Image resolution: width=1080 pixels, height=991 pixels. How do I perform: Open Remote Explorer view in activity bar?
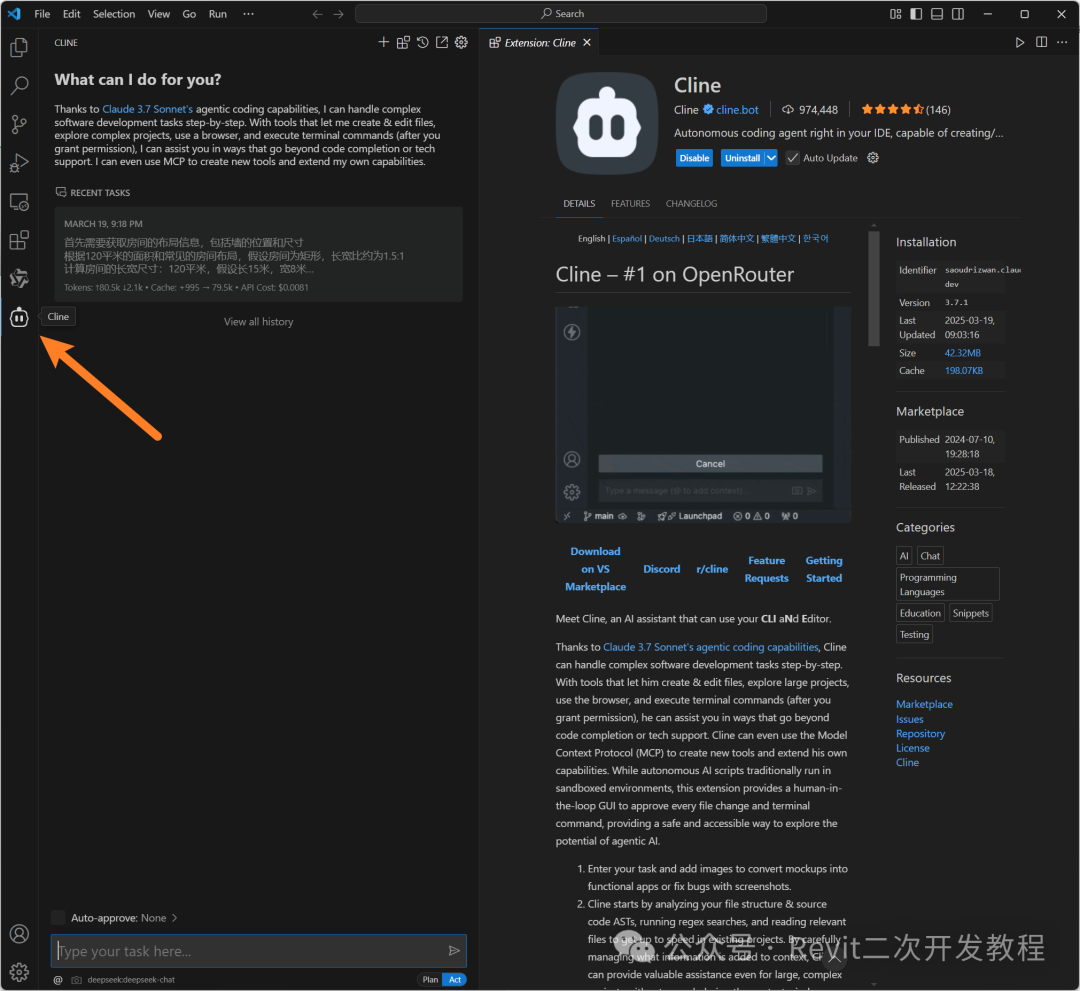(19, 202)
